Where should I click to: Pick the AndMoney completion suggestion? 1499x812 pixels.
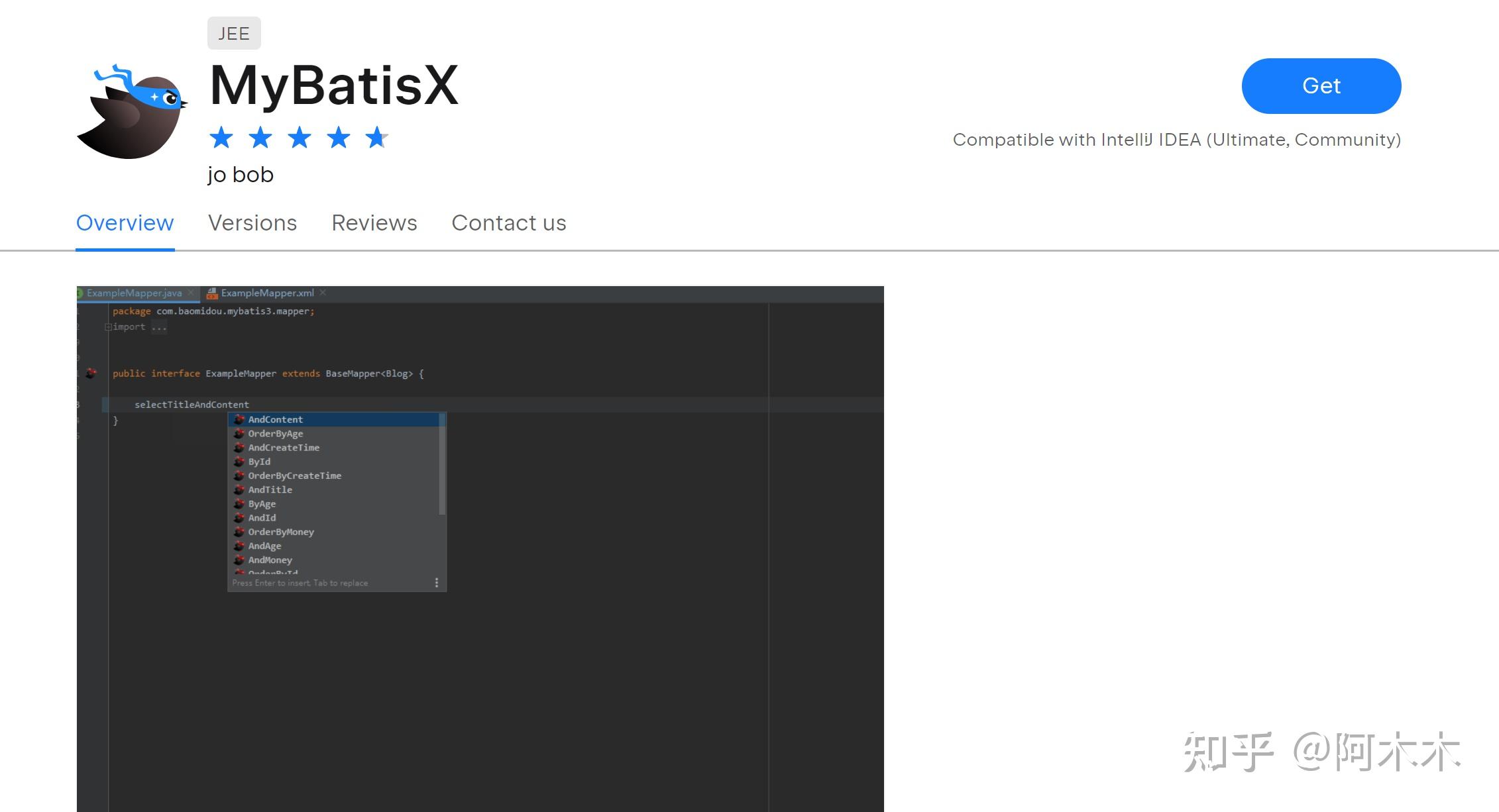pos(270,560)
